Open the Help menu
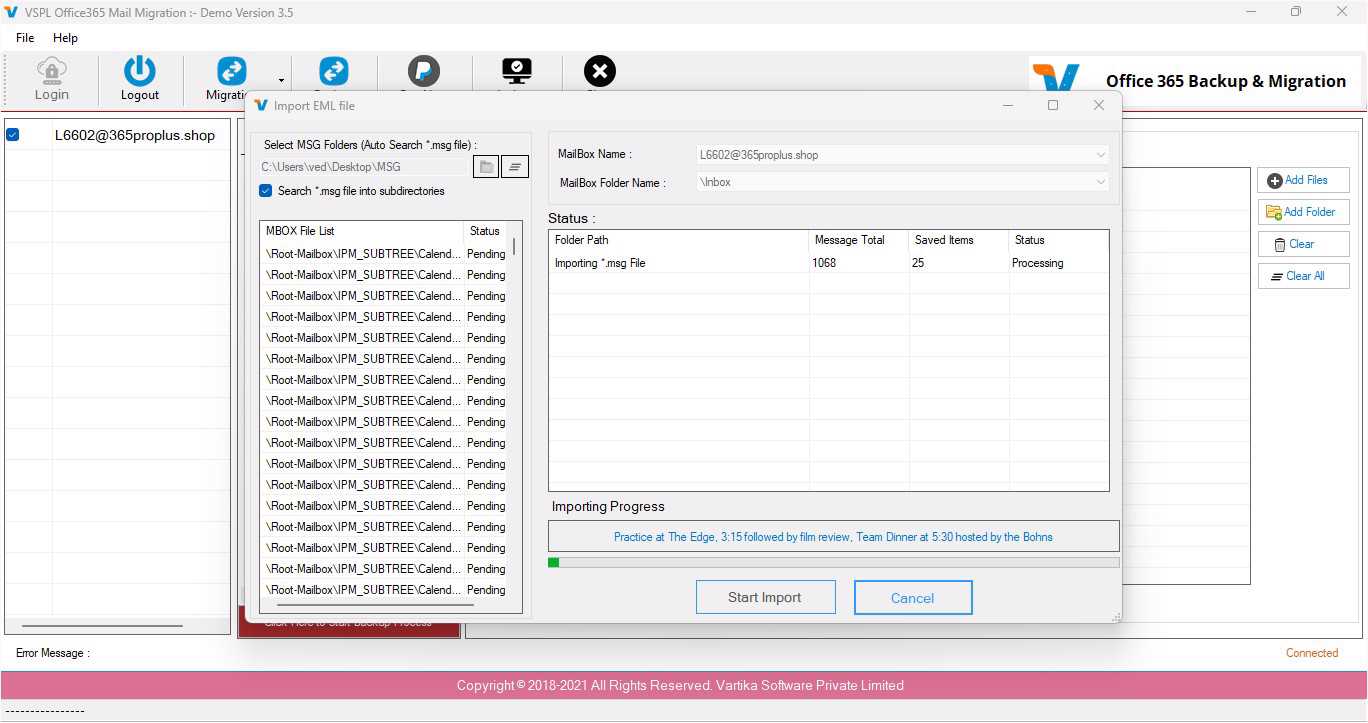Viewport: 1368px width, 723px height. 65,38
